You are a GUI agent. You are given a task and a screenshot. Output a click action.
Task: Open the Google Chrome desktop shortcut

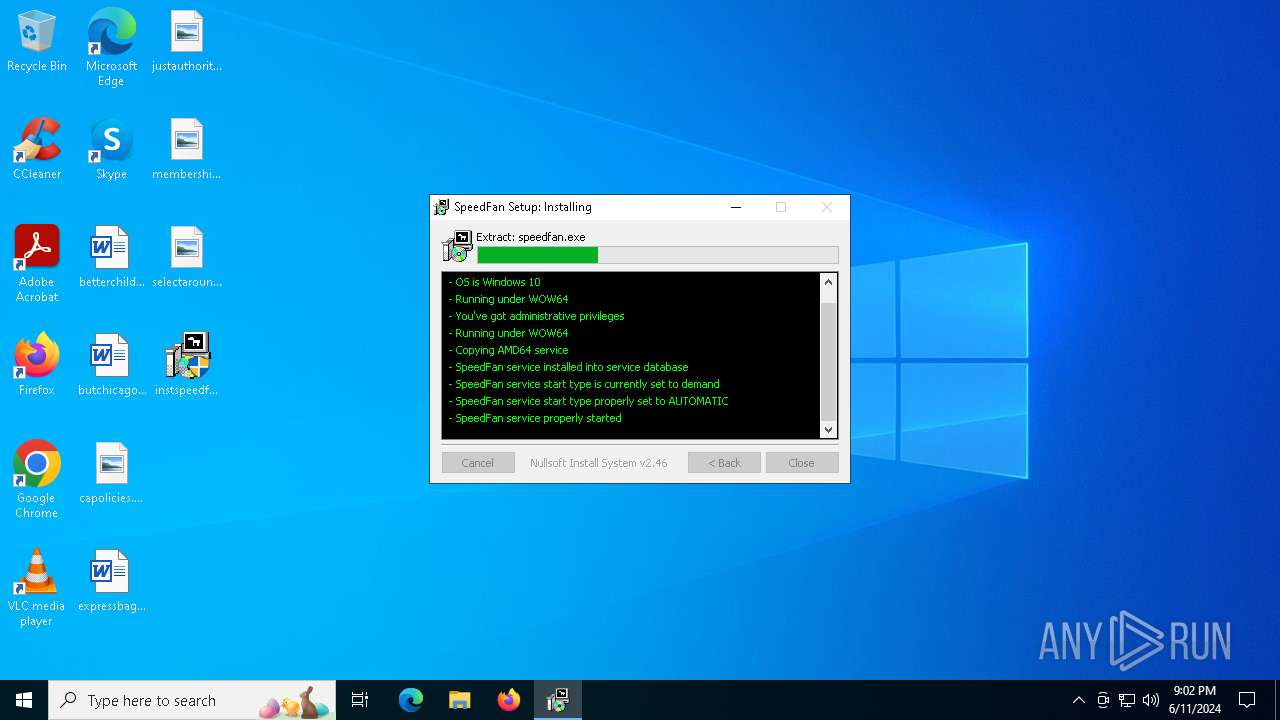tap(37, 481)
